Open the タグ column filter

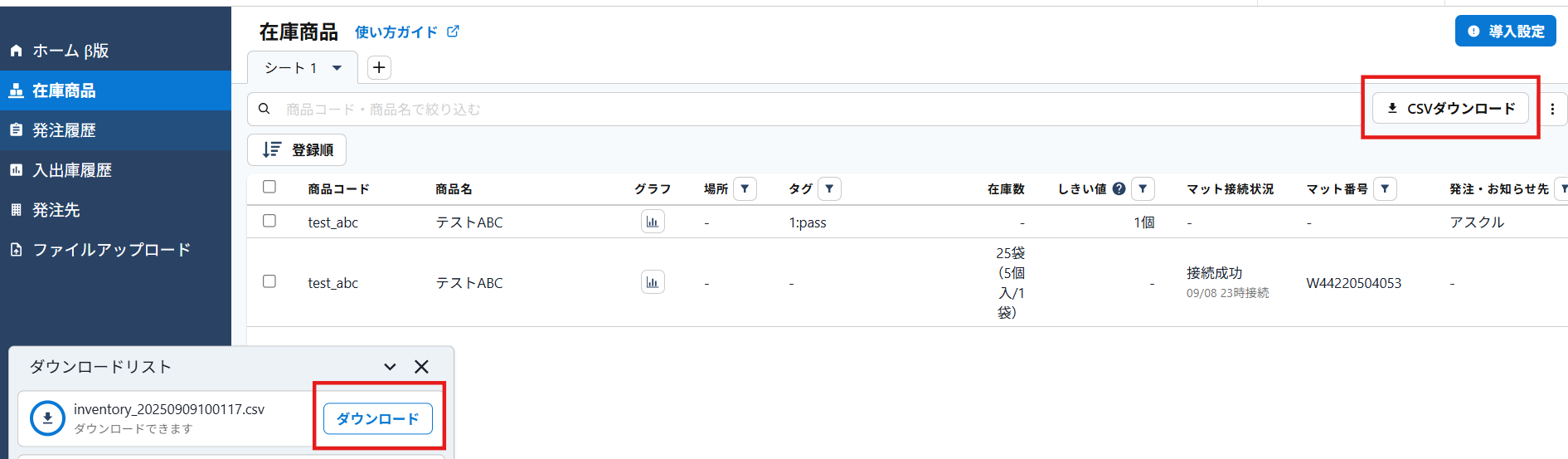829,189
